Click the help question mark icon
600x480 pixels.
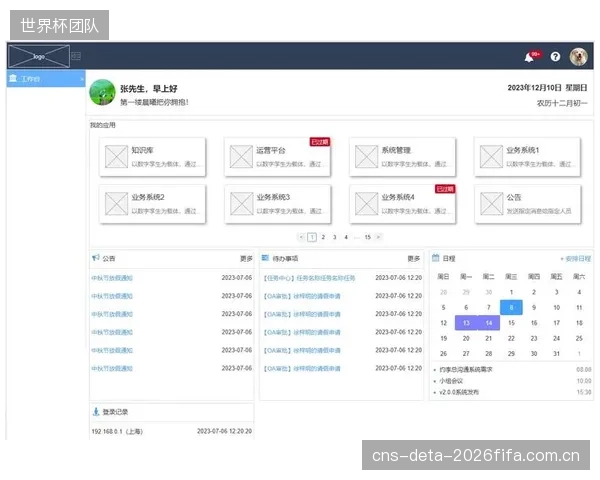pos(555,57)
